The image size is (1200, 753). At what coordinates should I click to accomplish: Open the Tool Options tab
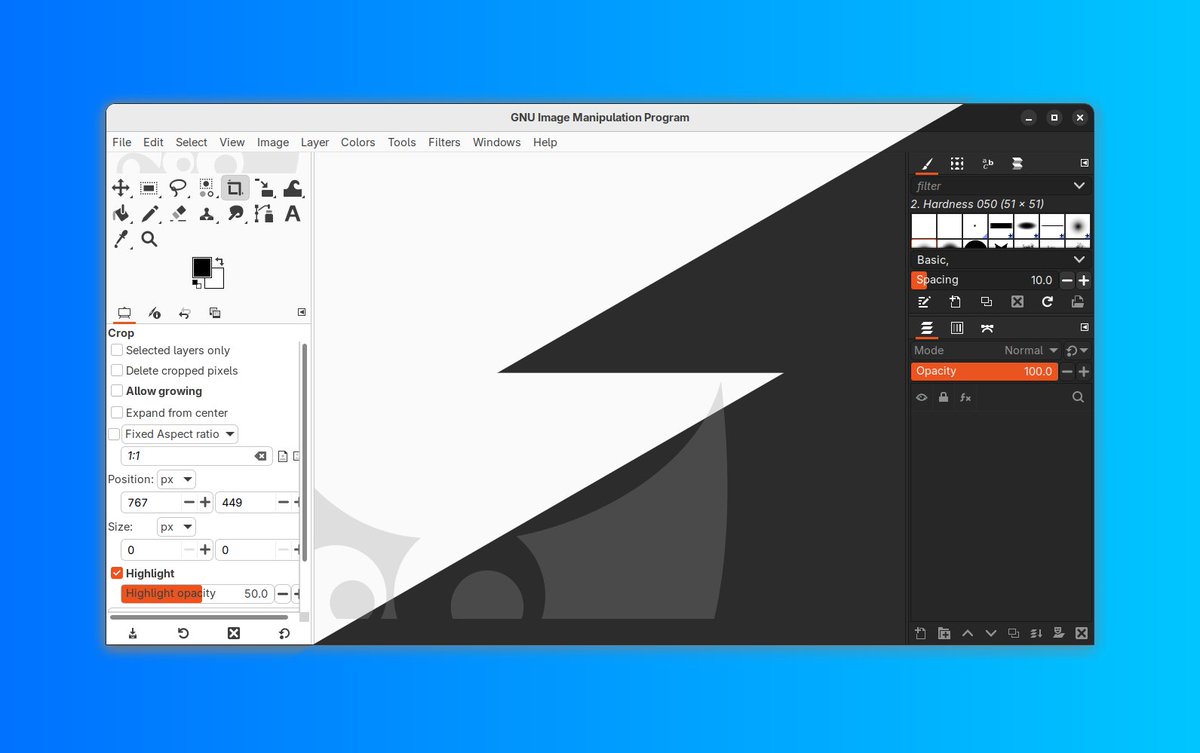pyautogui.click(x=124, y=313)
